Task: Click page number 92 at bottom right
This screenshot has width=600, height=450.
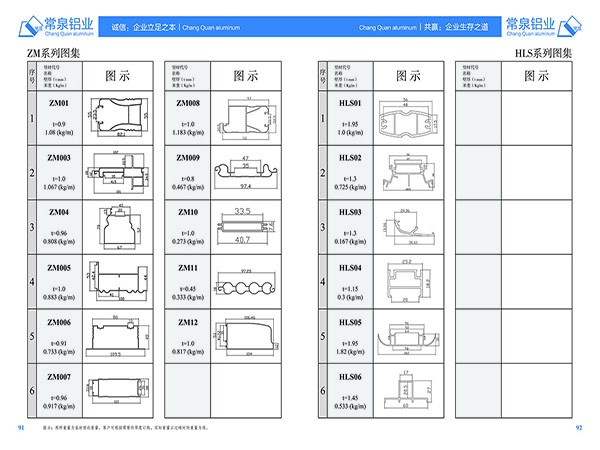Action: coord(579,427)
